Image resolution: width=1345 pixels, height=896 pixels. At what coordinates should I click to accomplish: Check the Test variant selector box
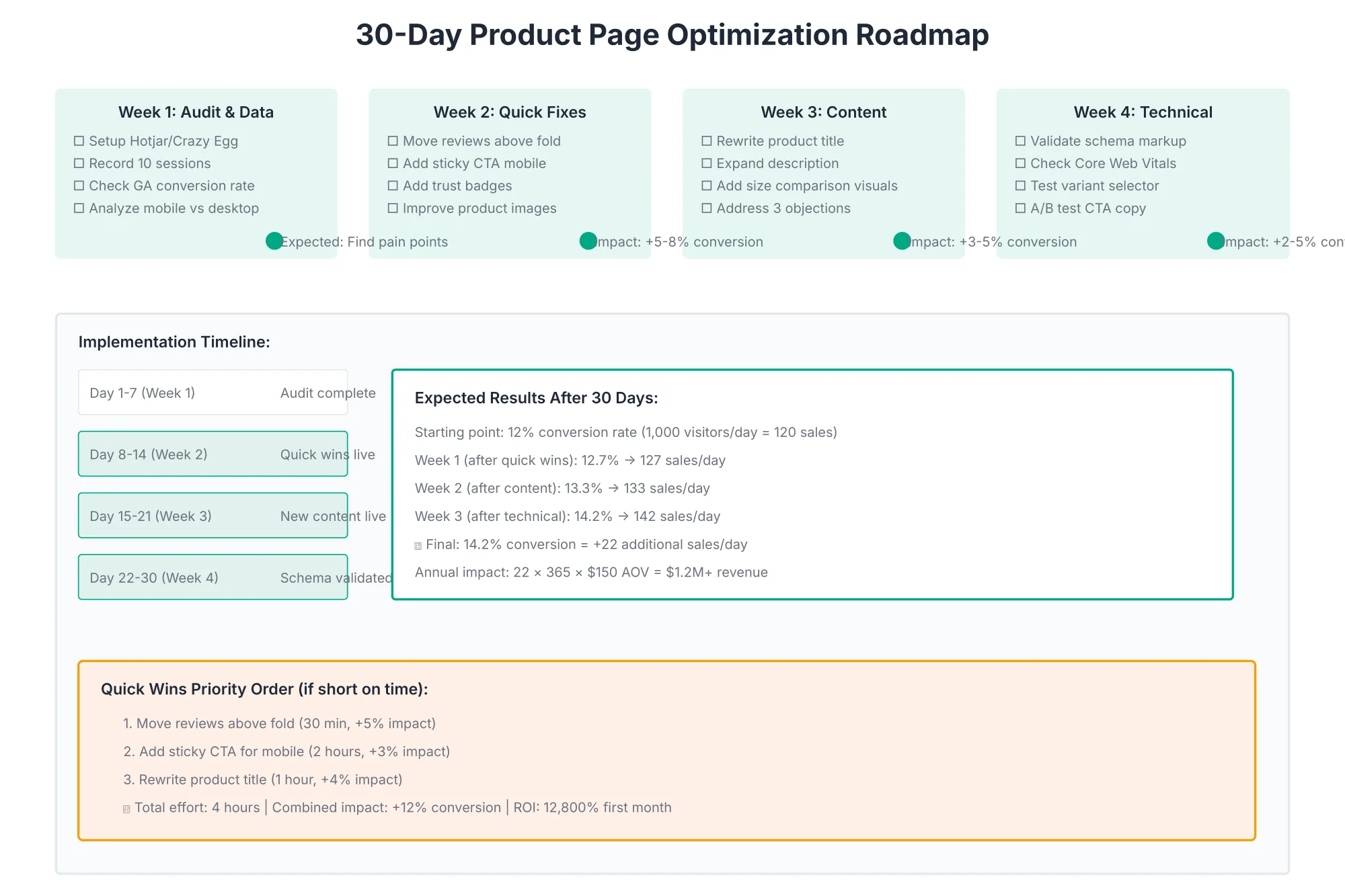(x=1020, y=186)
